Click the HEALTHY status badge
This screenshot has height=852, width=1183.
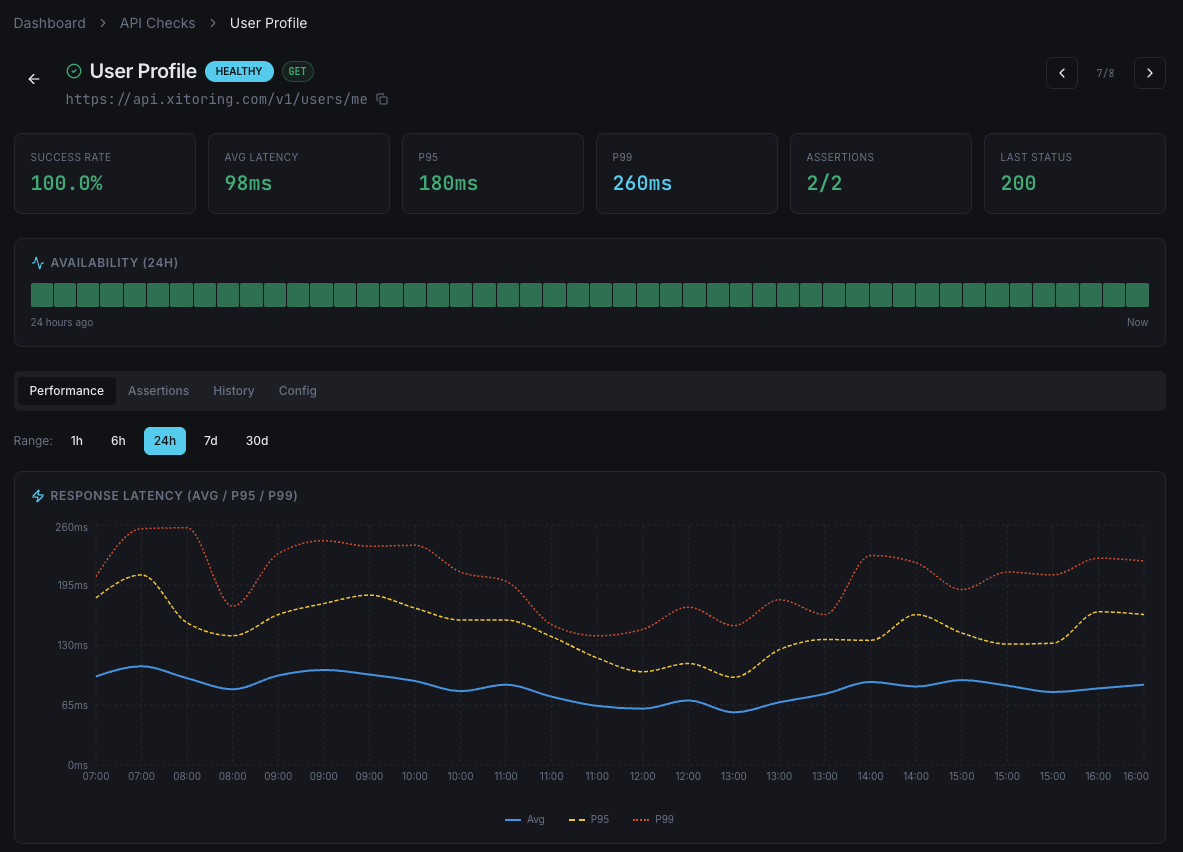pos(238,71)
